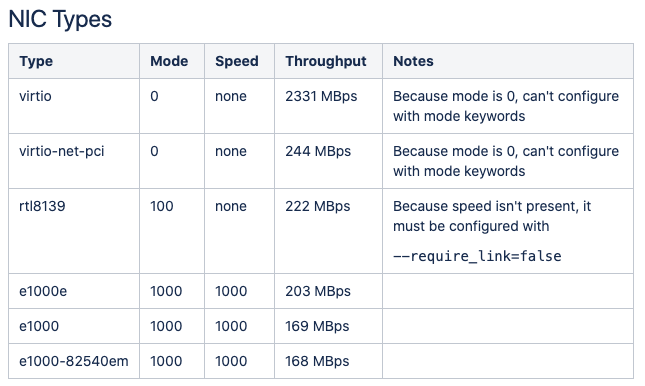Click the virtio note about mode keywords

click(506, 106)
